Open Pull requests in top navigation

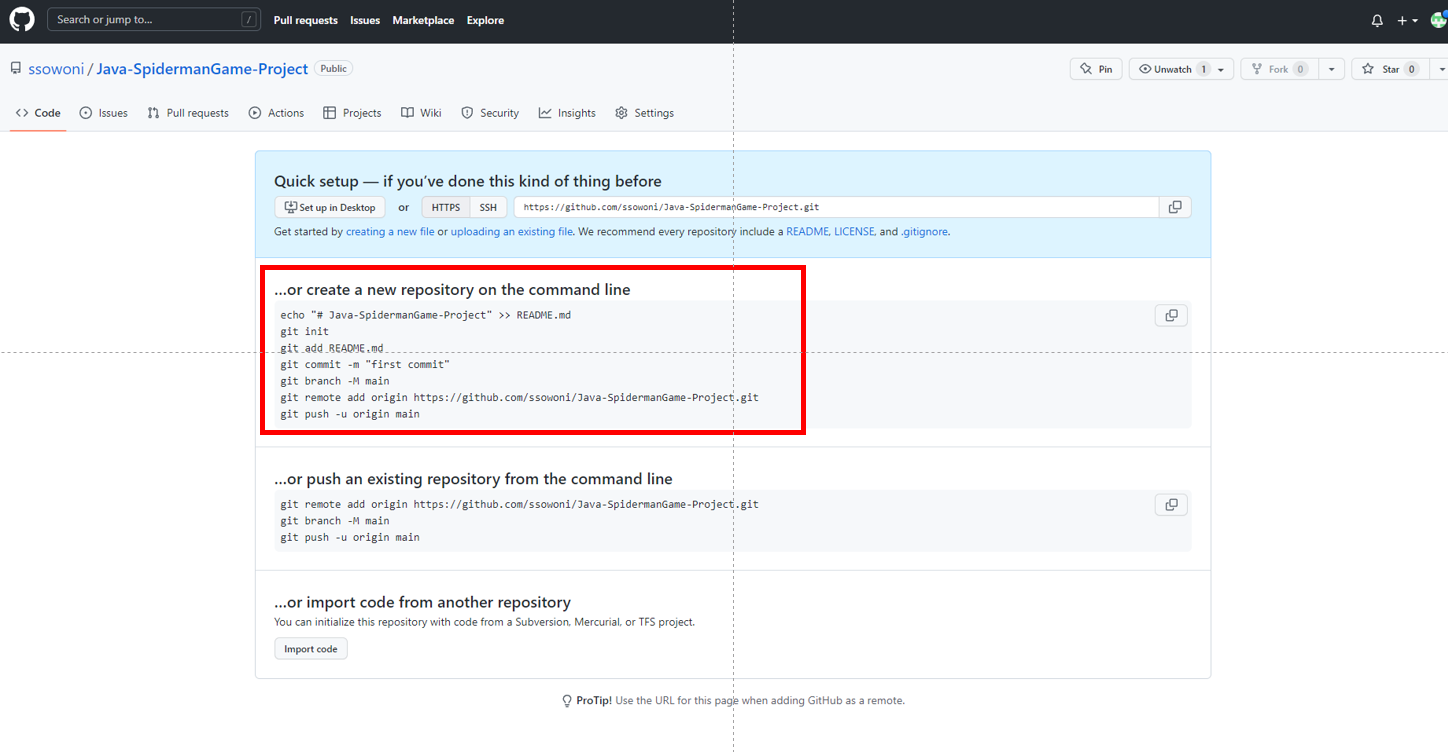point(305,20)
